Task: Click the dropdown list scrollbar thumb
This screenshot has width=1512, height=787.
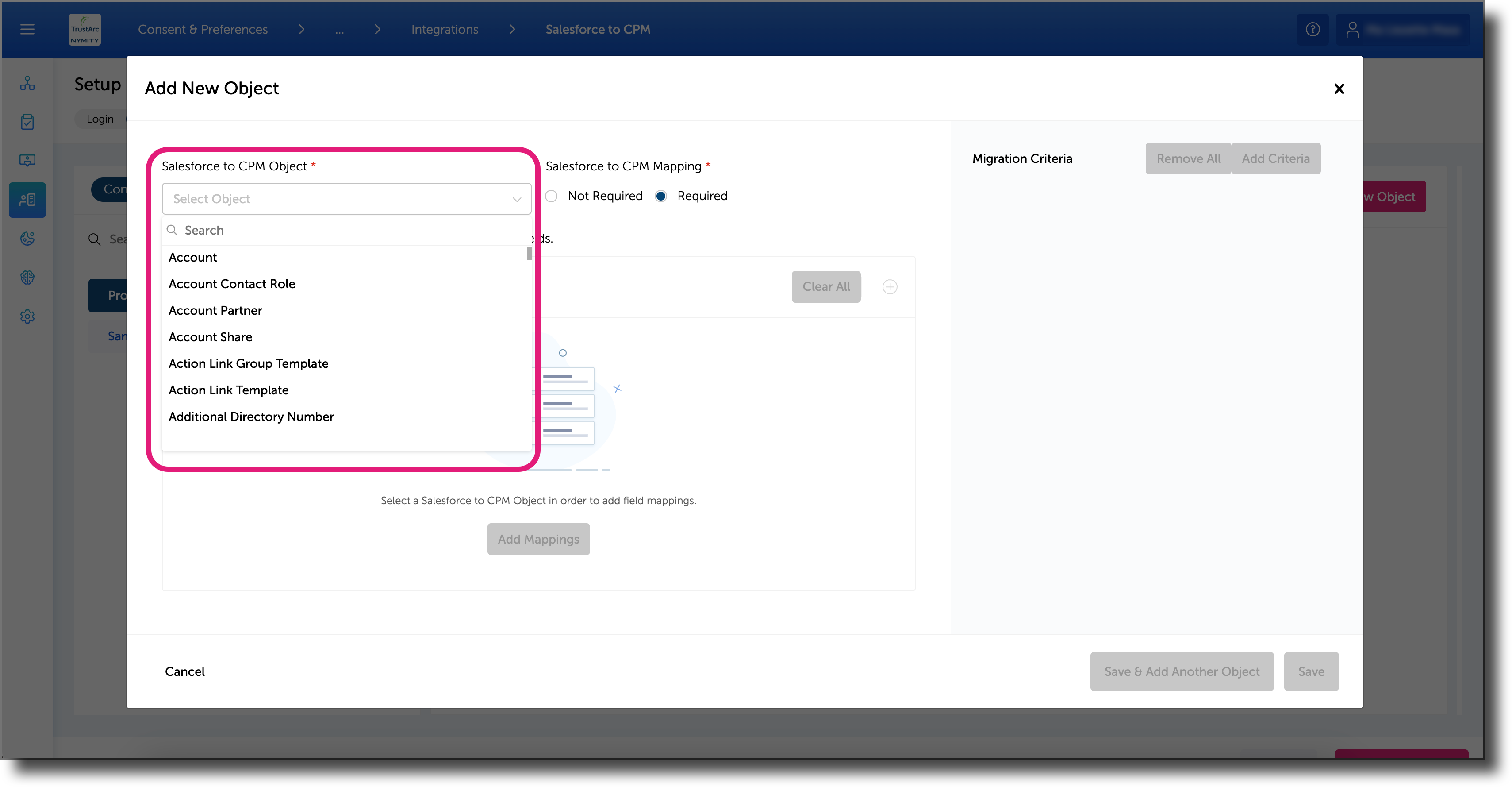Action: pos(530,253)
